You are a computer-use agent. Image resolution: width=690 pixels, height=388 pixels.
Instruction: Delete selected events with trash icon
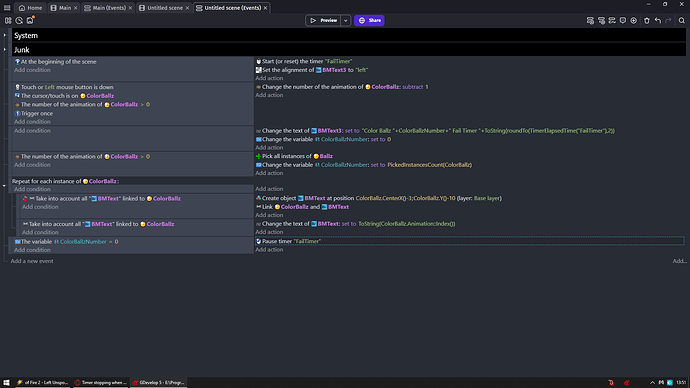pos(646,21)
